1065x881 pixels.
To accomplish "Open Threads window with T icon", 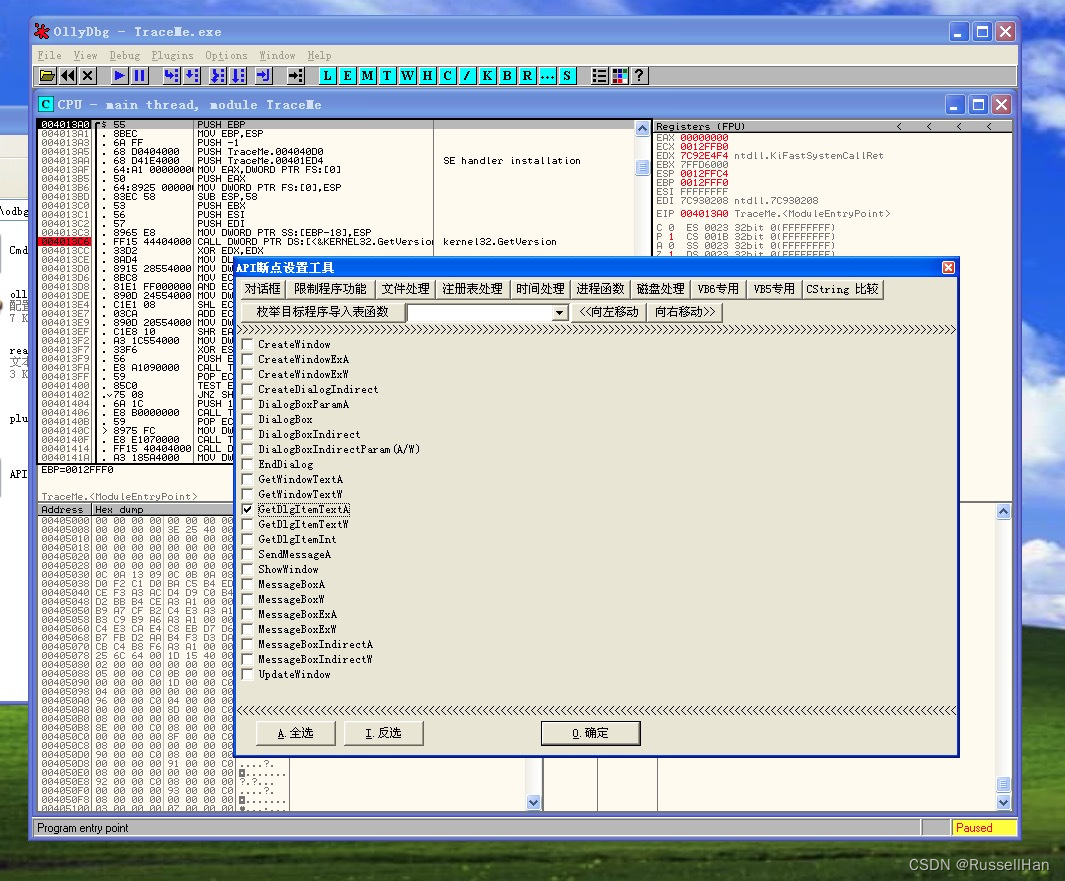I will (x=387, y=76).
